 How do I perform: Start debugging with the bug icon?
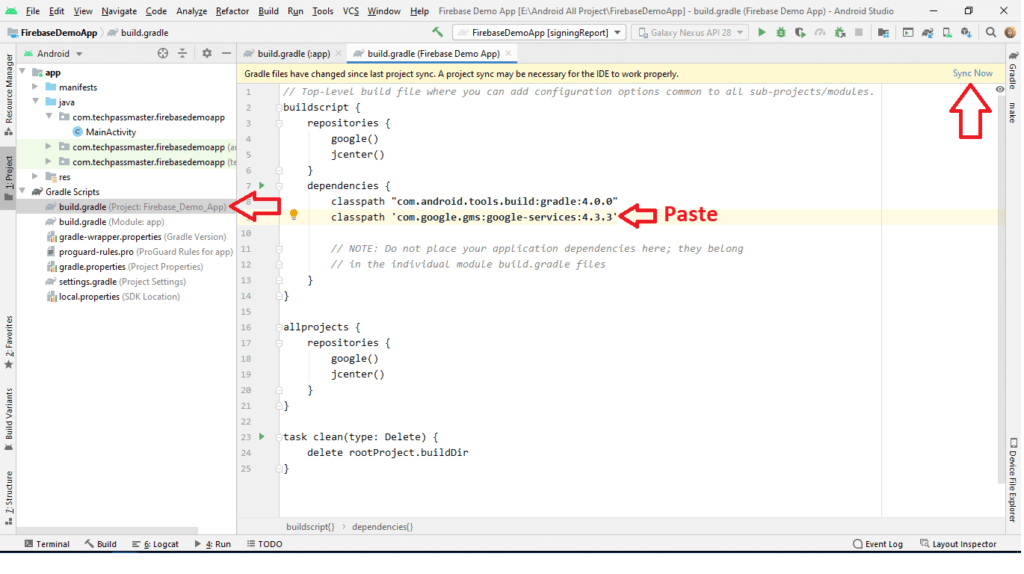click(781, 32)
